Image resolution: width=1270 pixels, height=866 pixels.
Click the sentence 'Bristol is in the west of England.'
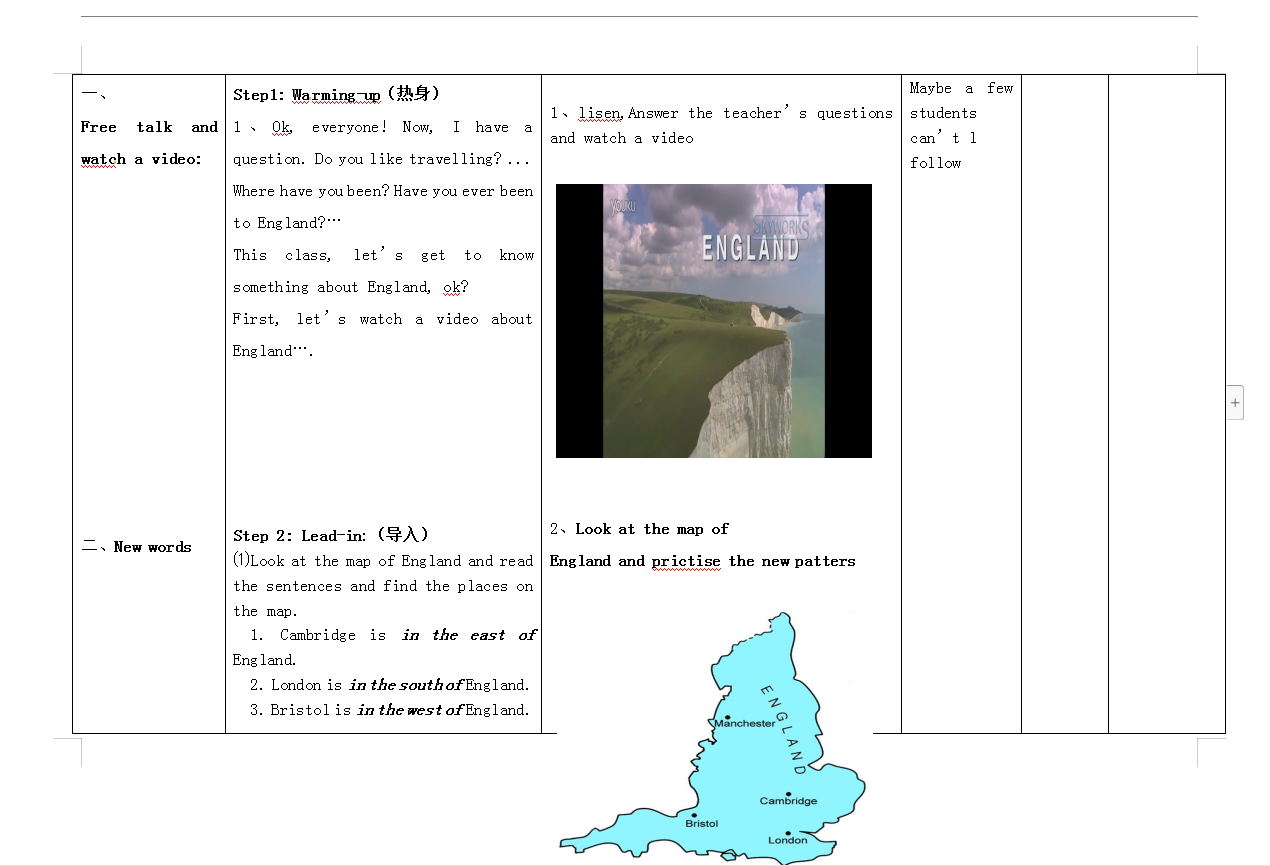[400, 710]
